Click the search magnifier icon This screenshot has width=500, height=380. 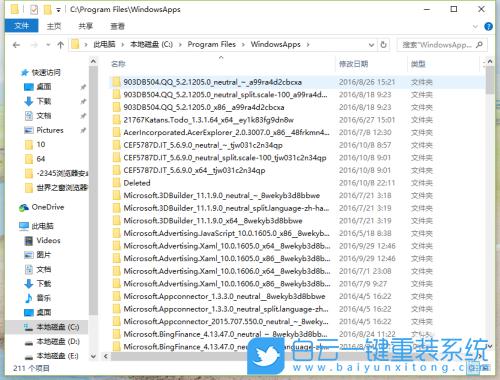click(479, 45)
